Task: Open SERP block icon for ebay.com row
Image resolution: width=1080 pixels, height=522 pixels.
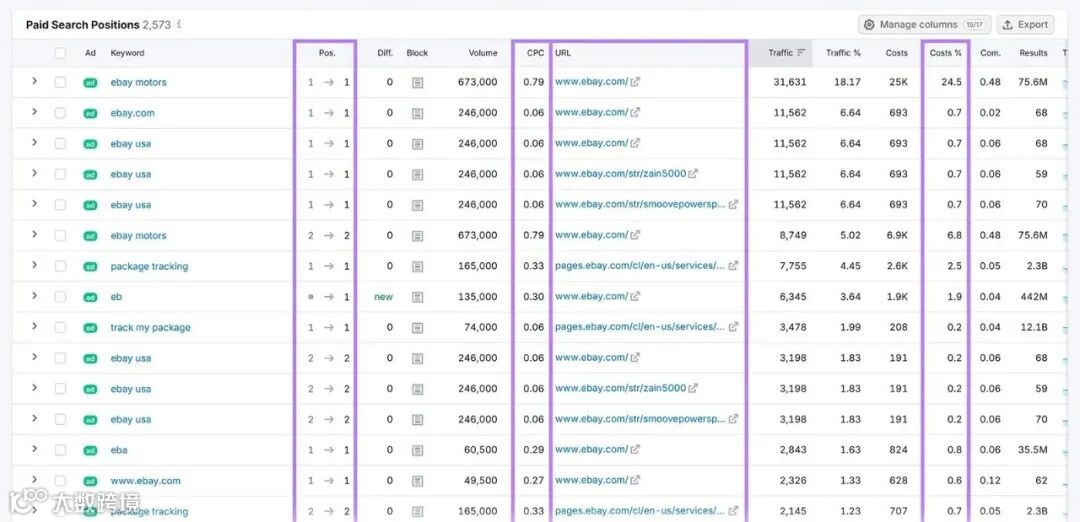Action: pos(417,113)
